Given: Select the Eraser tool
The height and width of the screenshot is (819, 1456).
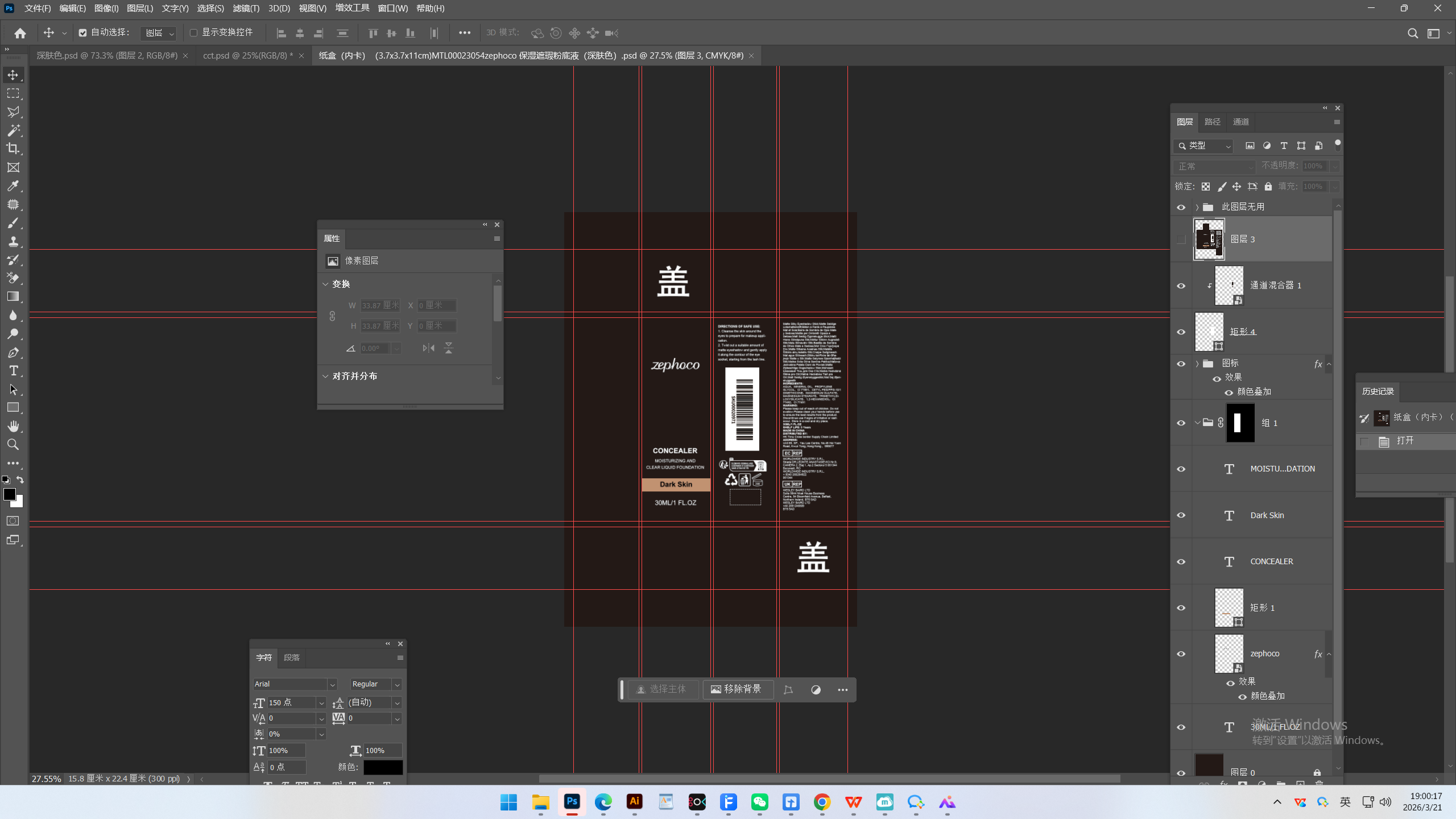Looking at the screenshot, I should point(13,278).
